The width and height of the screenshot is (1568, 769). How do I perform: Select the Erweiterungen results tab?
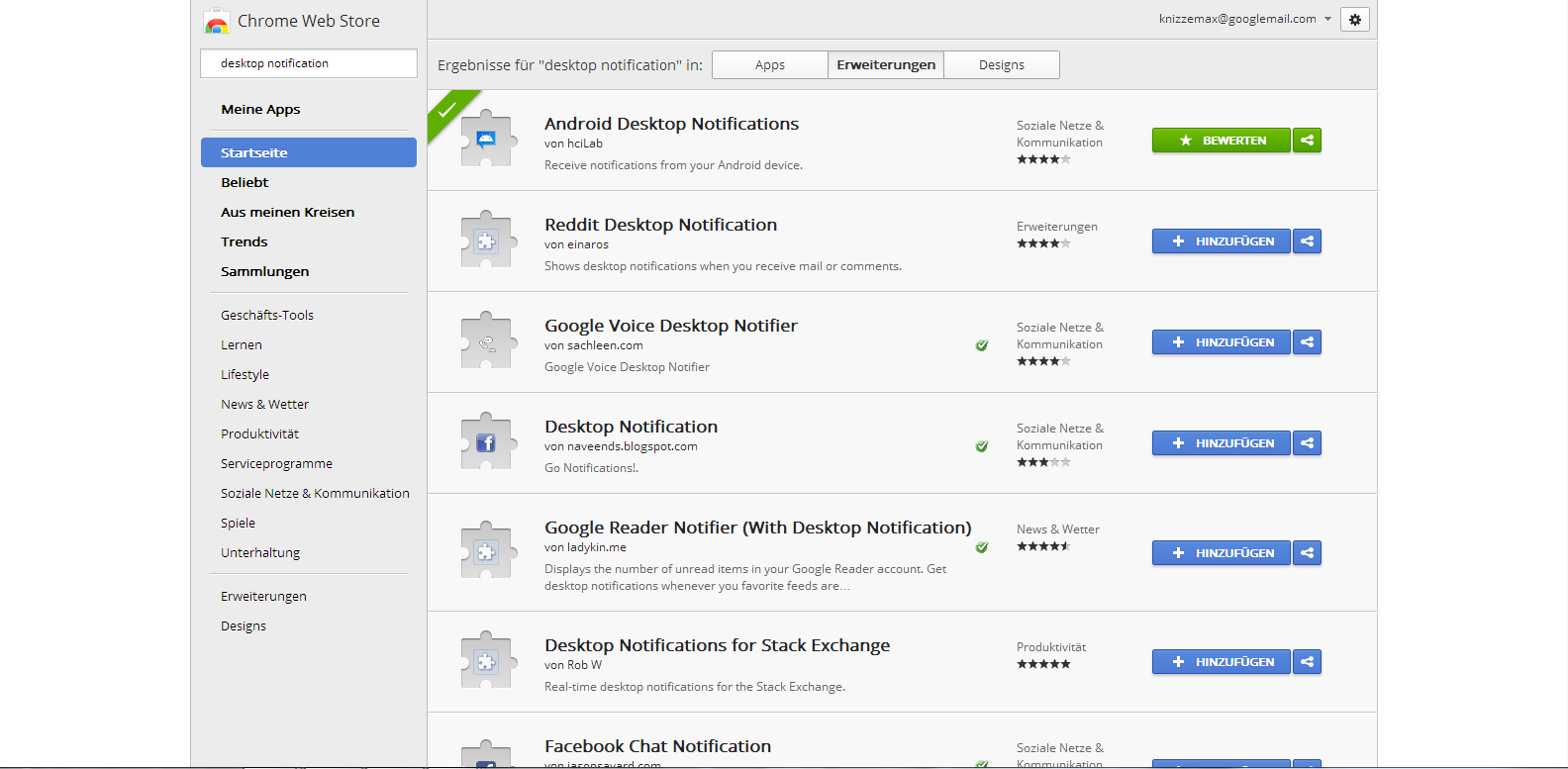[886, 65]
